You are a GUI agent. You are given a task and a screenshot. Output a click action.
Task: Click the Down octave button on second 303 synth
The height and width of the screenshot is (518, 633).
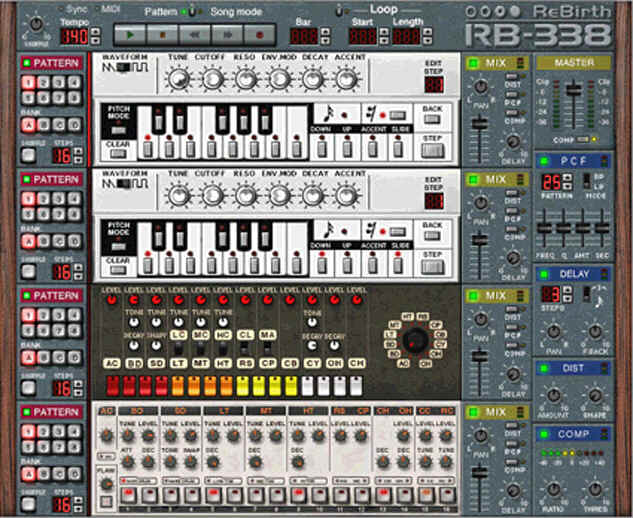tap(322, 265)
